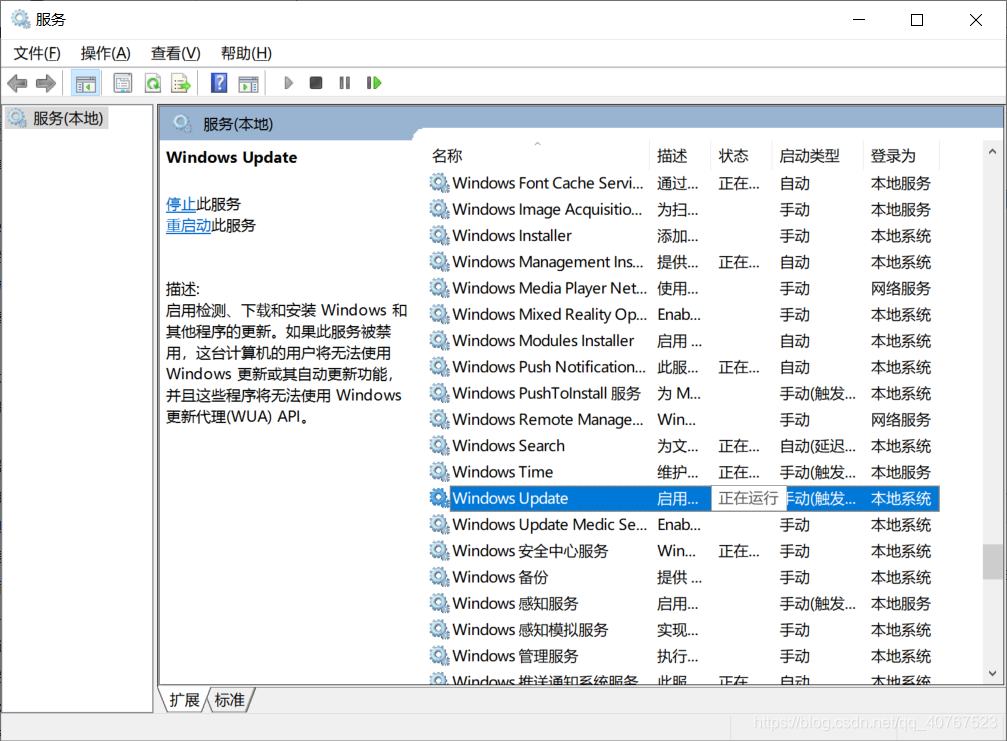Click the scrollbar up arrow in services list
Image resolution: width=1007 pixels, height=741 pixels.
click(x=993, y=152)
